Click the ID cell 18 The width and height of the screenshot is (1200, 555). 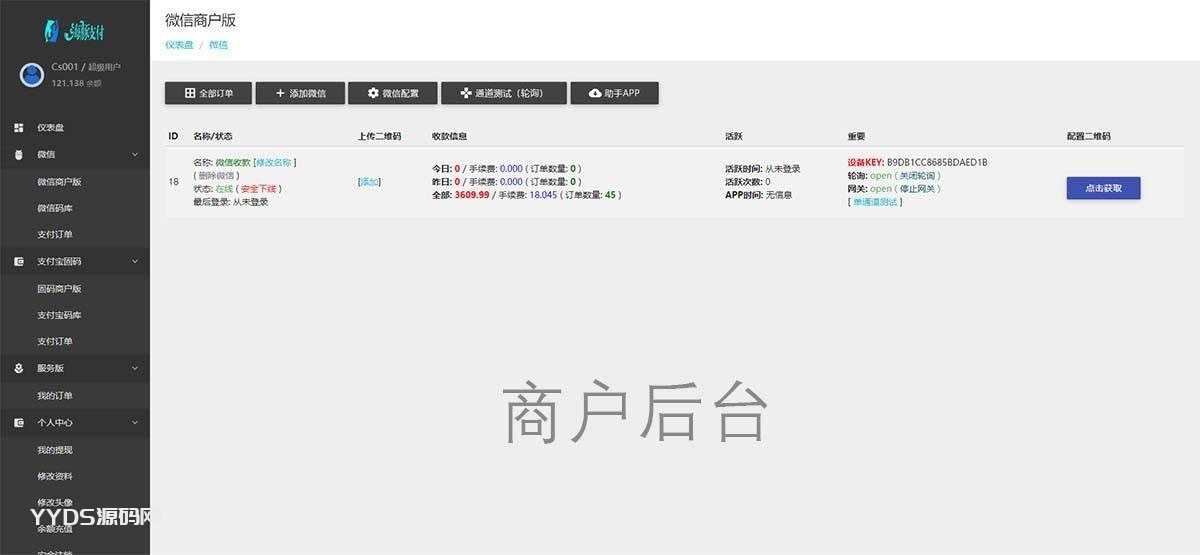173,182
